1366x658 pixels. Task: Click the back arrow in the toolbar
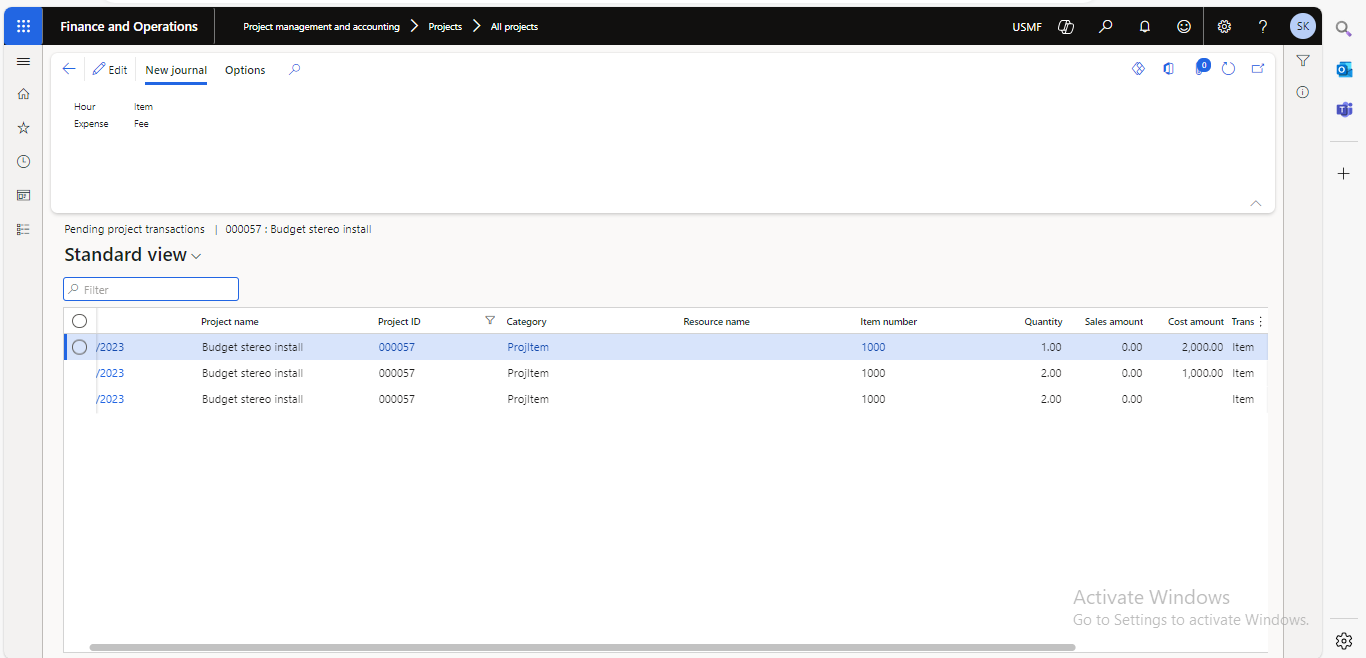coord(69,69)
